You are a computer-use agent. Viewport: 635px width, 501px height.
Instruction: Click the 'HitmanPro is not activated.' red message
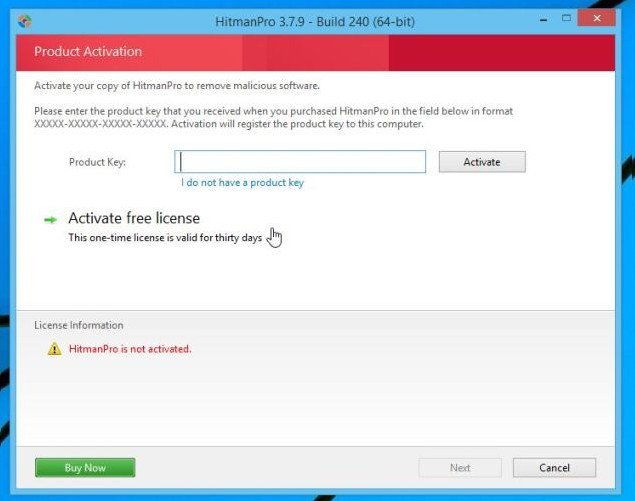click(130, 349)
